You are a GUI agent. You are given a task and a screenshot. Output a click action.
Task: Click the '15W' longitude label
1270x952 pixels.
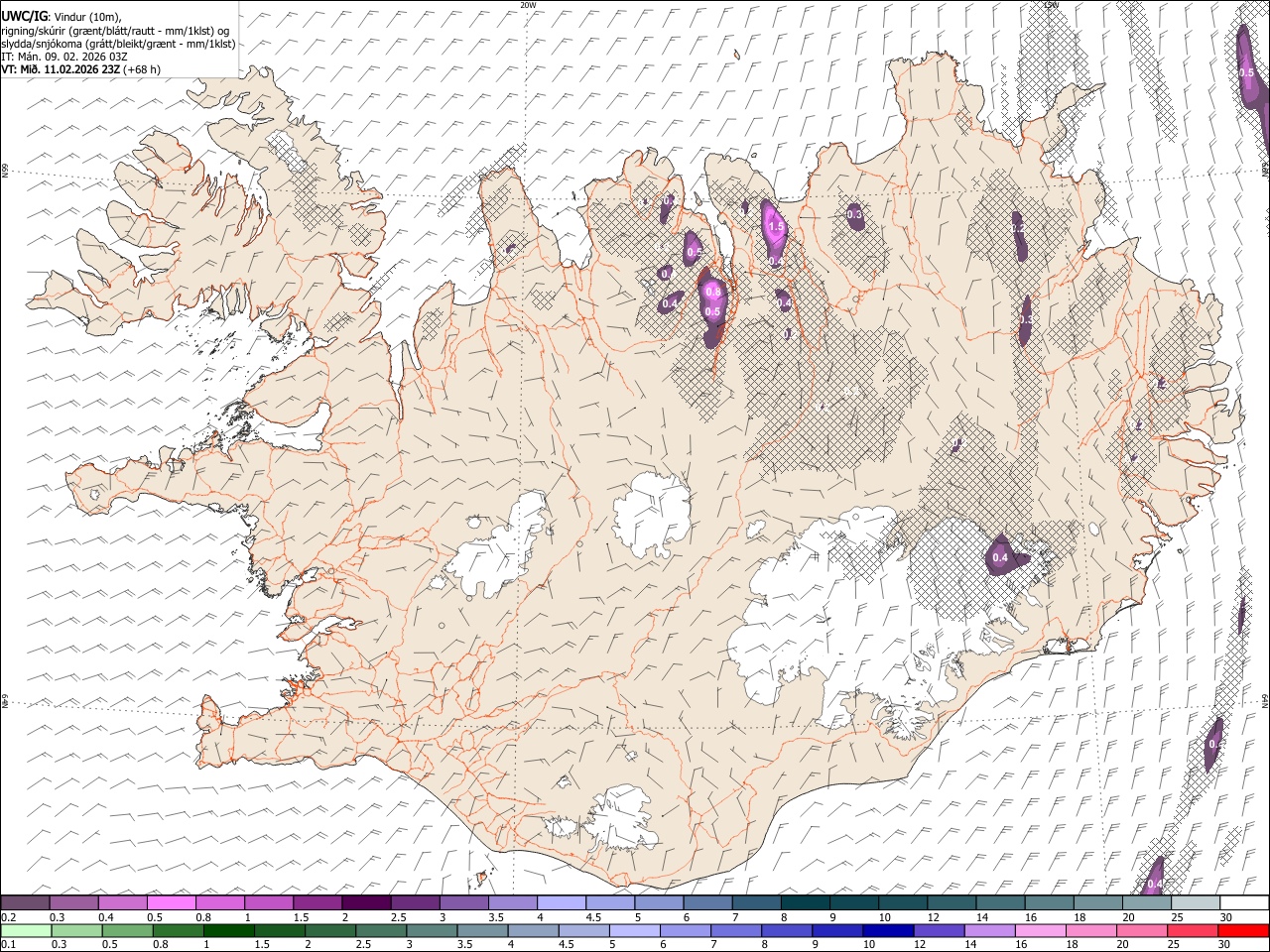(x=1052, y=5)
